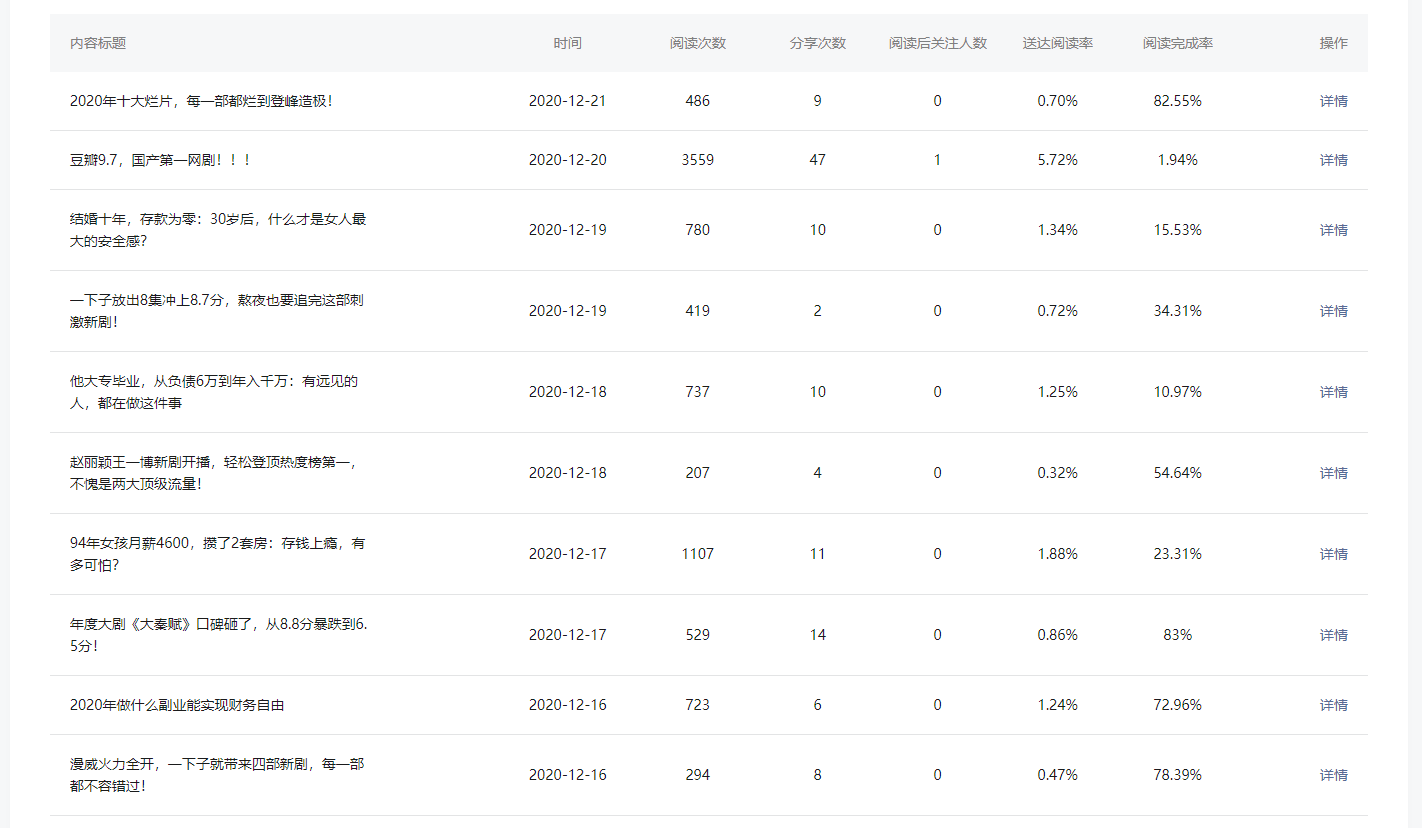Click the 阅读次数 column header
The height and width of the screenshot is (828, 1422).
698,43
